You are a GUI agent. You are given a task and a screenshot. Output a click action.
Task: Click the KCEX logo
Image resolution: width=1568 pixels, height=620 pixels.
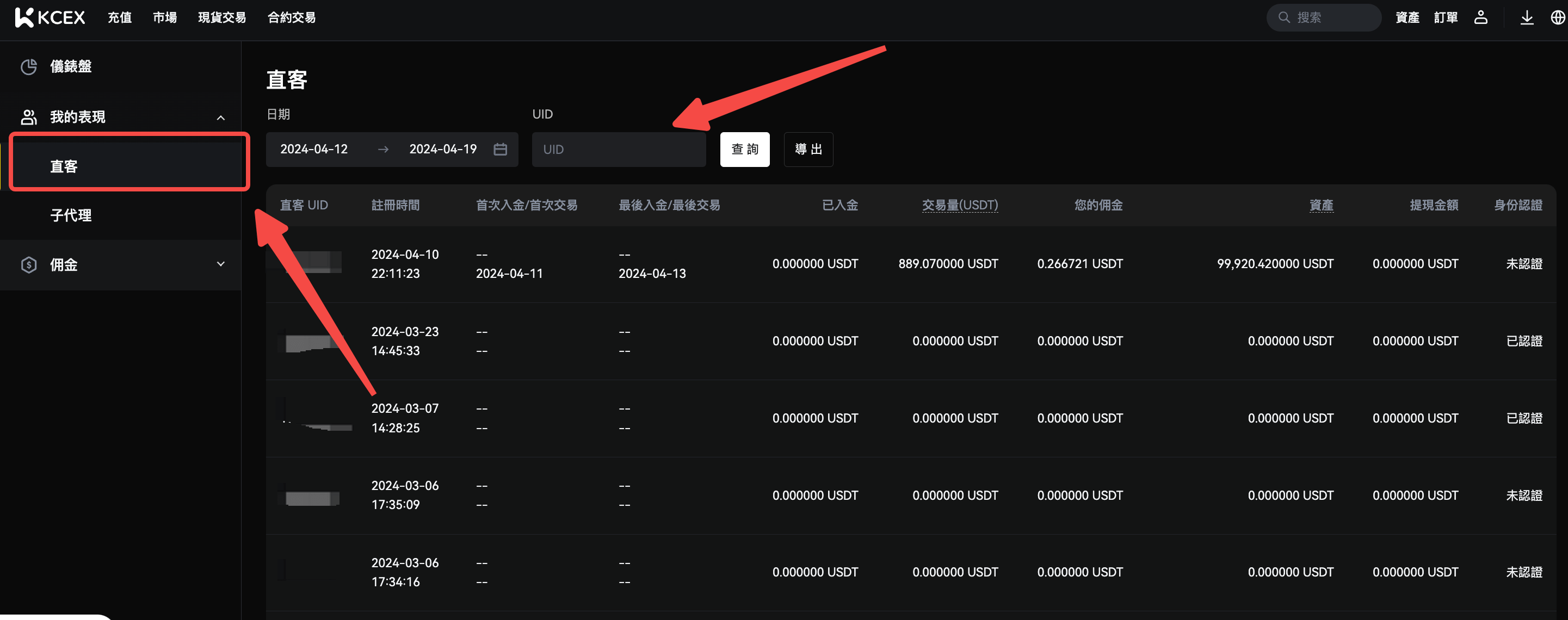coord(50,17)
